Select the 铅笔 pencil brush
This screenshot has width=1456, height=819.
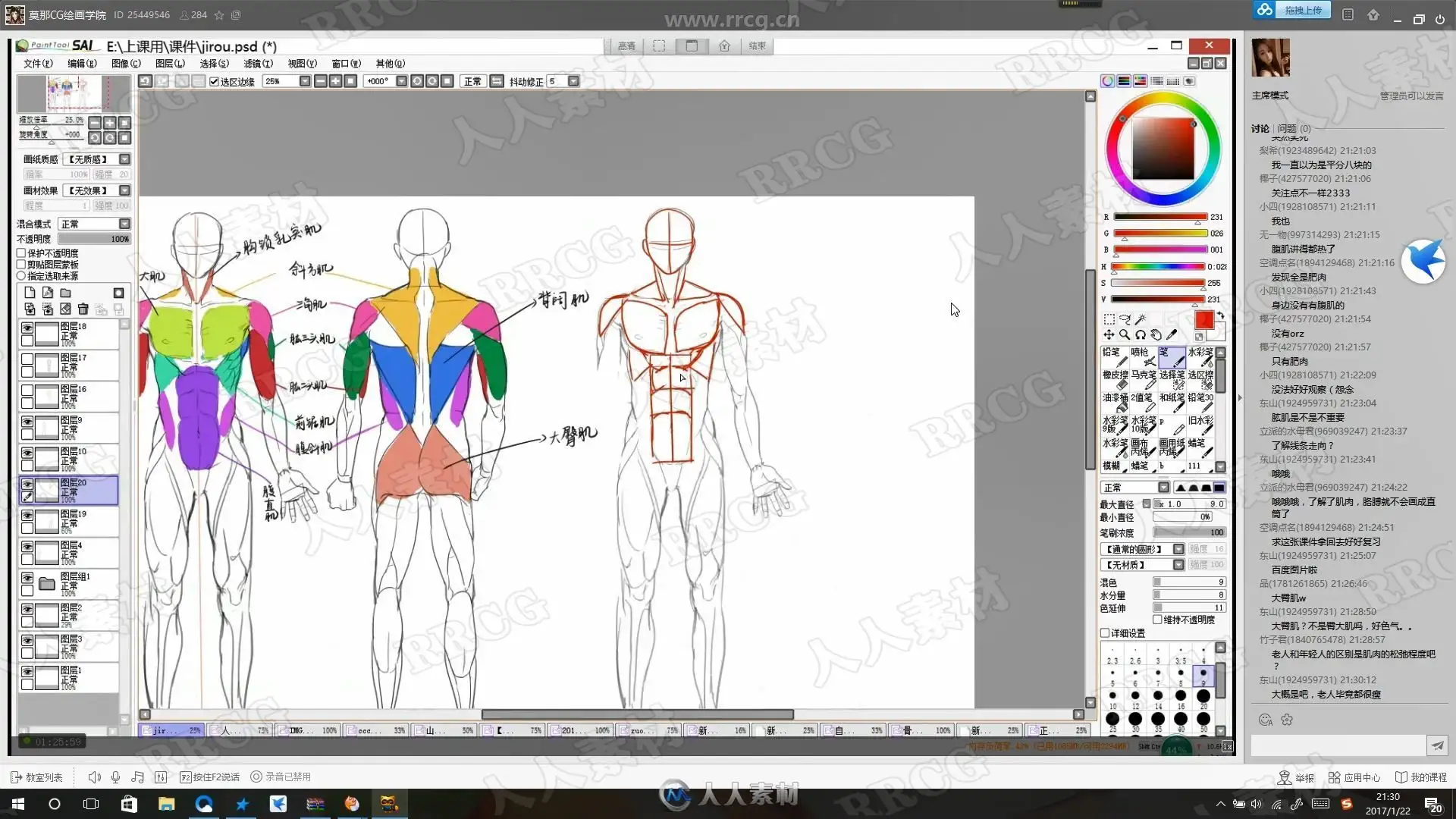click(1113, 356)
